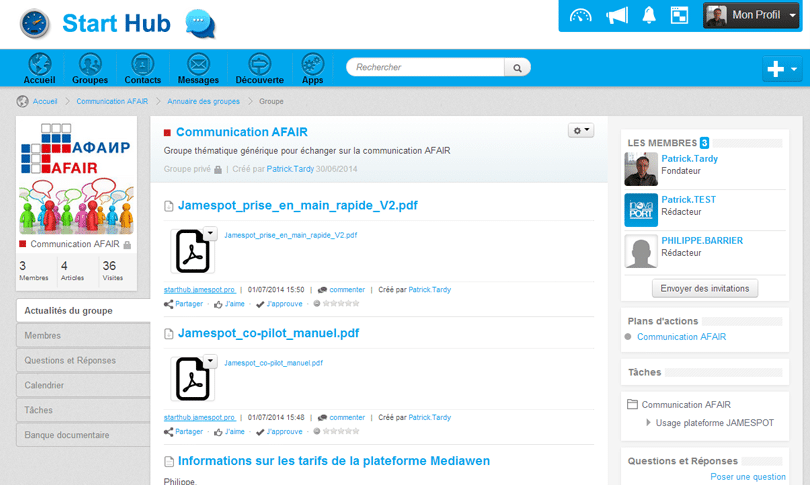Select Calendrier in the sidebar menu
The height and width of the screenshot is (485, 810).
(x=83, y=385)
